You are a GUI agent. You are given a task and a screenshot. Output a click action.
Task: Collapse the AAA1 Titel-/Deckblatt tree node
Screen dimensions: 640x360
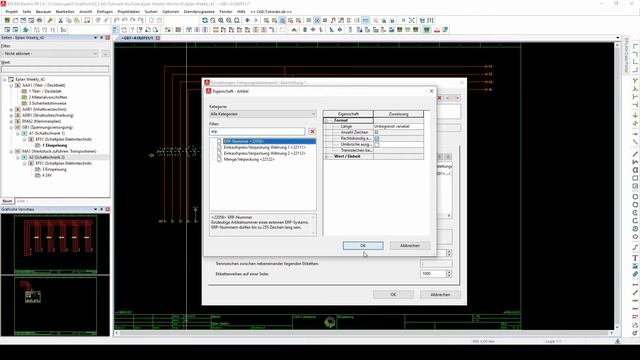tap(11, 85)
